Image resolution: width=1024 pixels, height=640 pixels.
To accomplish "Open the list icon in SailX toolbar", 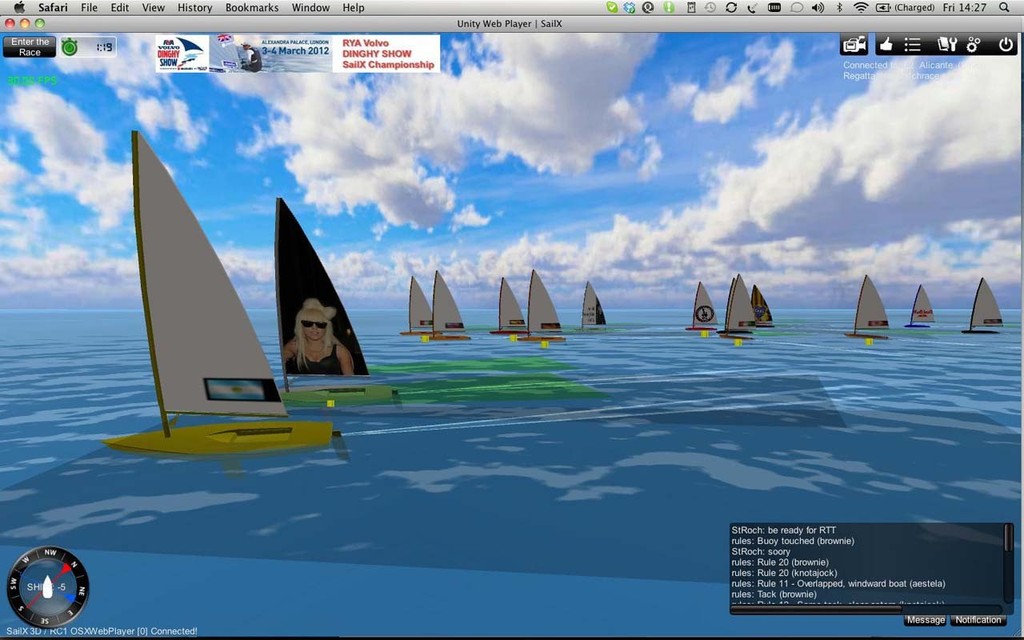I will coord(912,44).
